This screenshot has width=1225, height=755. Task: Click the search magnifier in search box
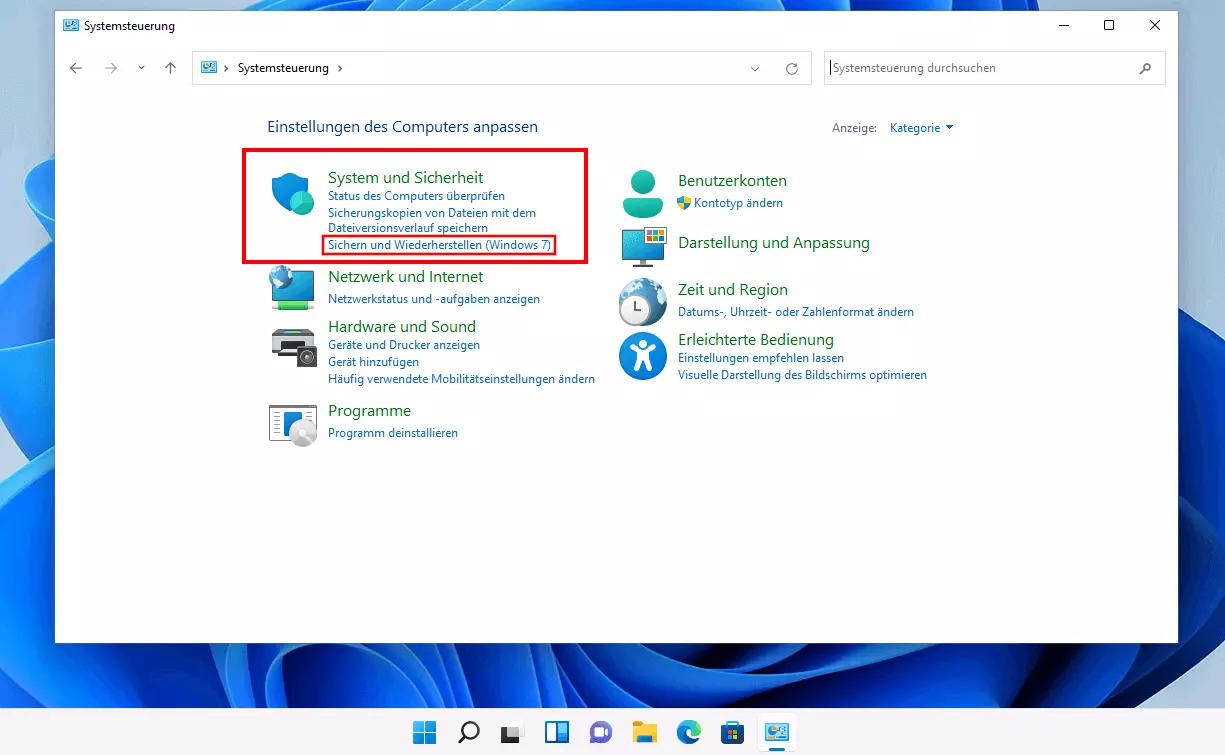1146,68
